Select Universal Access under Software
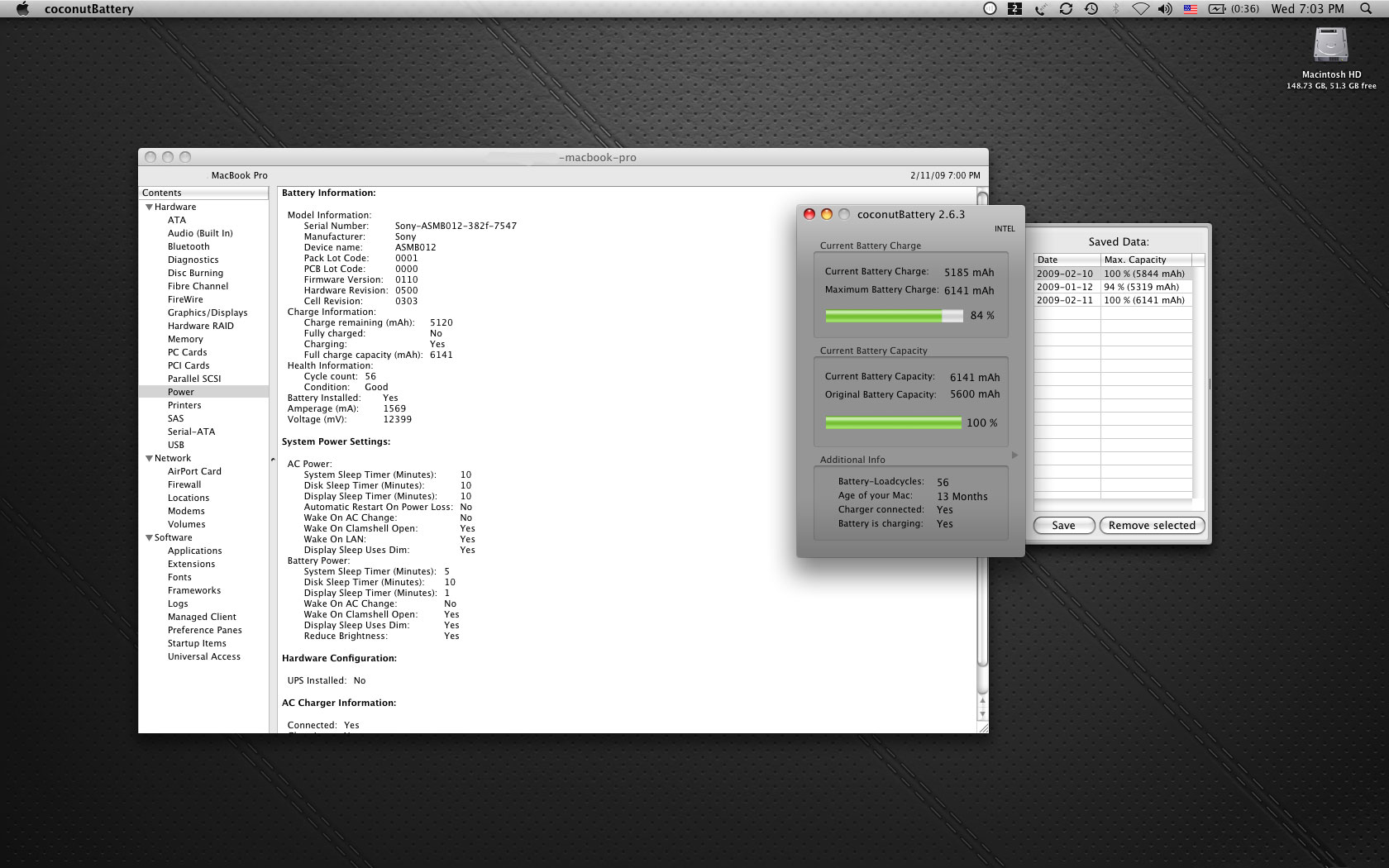This screenshot has height=868, width=1389. pos(204,656)
